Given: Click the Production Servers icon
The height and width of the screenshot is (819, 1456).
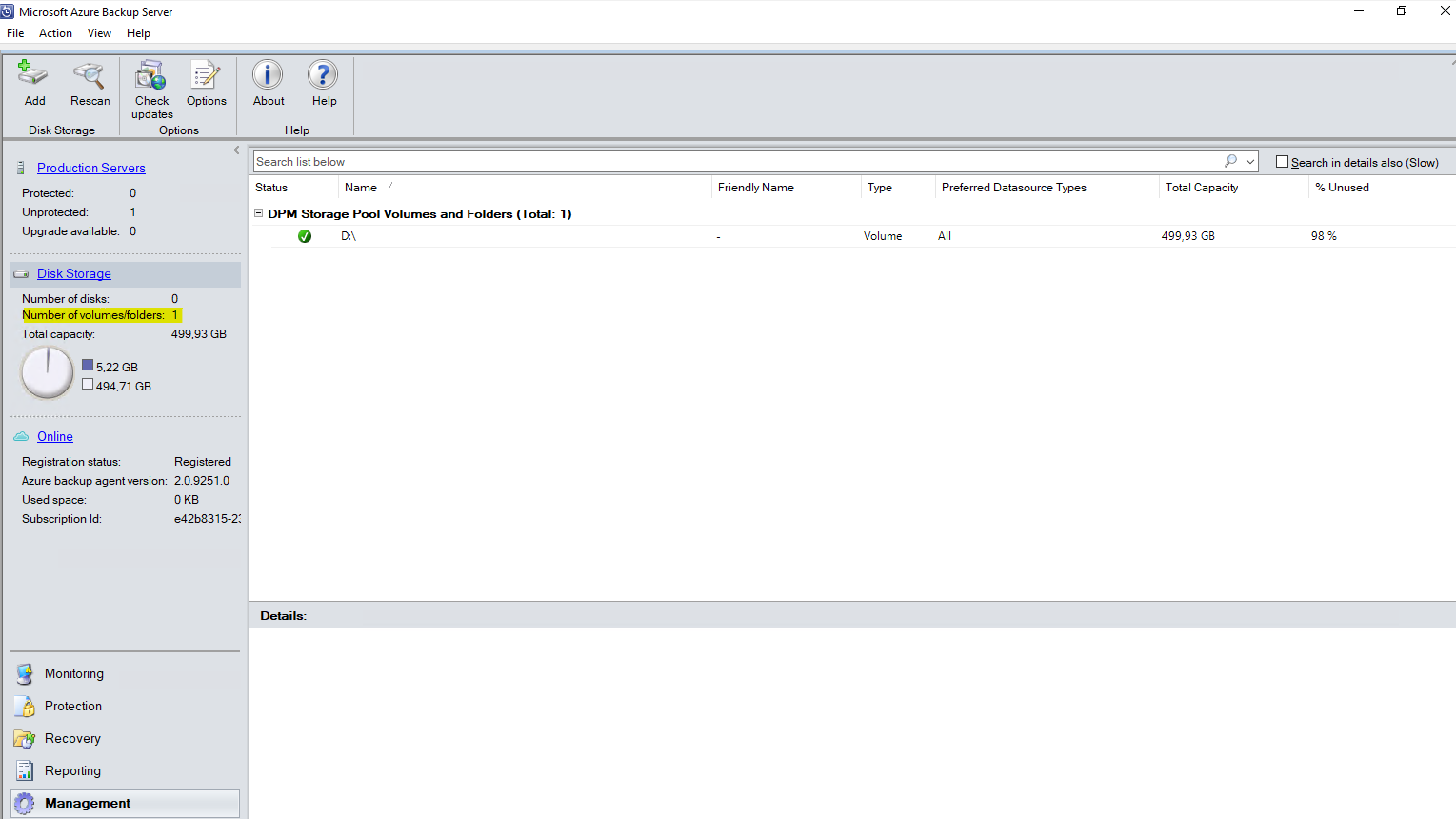Looking at the screenshot, I should pos(21,169).
